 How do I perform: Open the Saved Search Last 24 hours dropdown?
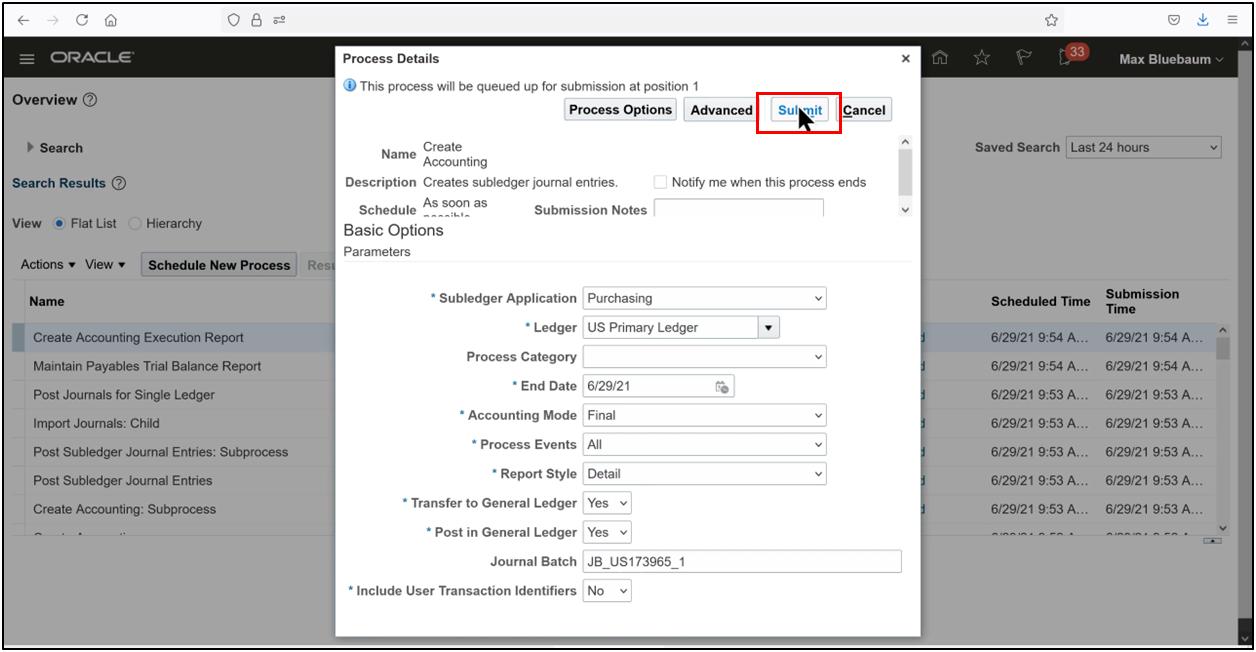tap(1143, 146)
